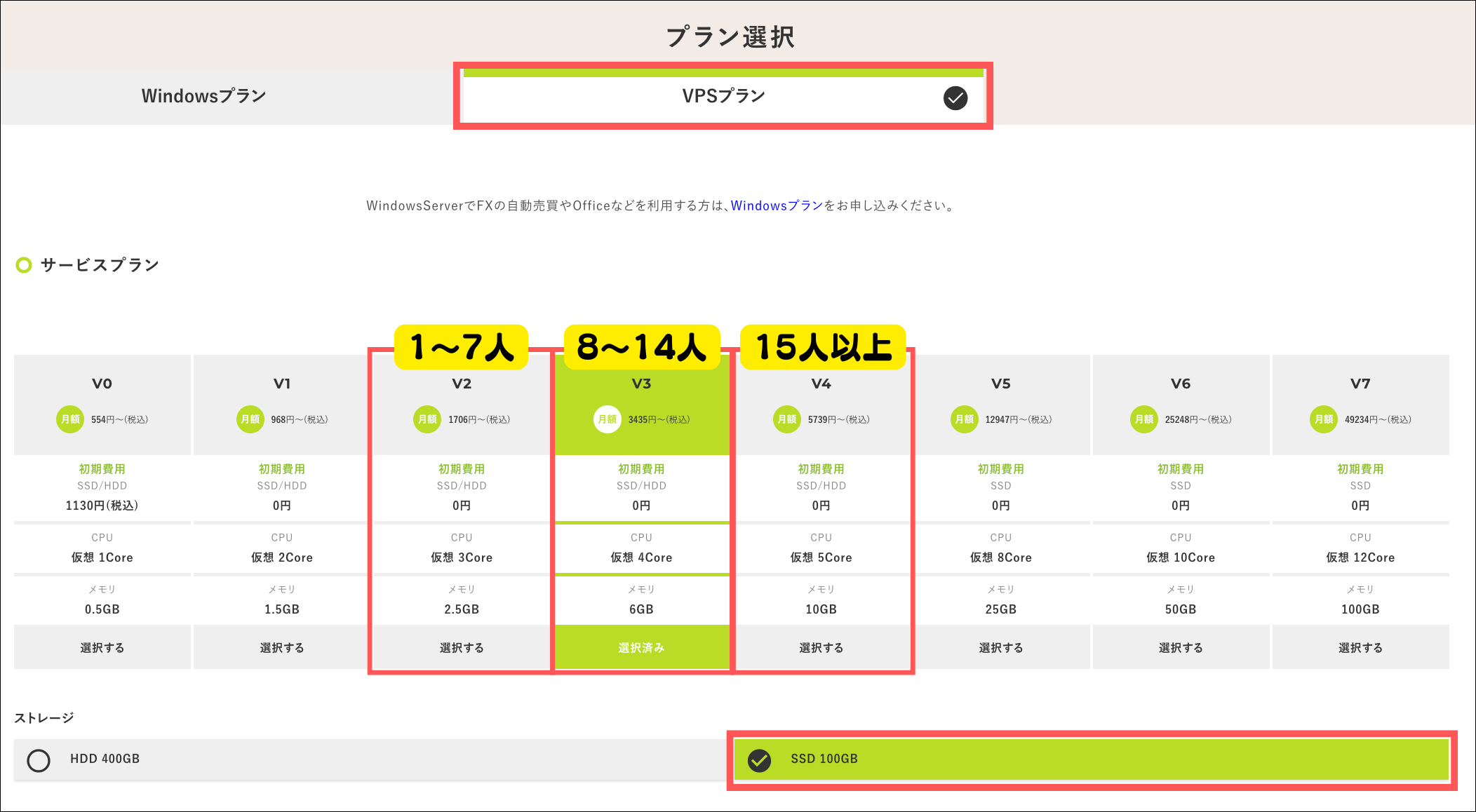The image size is (1476, 812).
Task: Choose the V0 plan's 選択する button
Action: pos(102,647)
